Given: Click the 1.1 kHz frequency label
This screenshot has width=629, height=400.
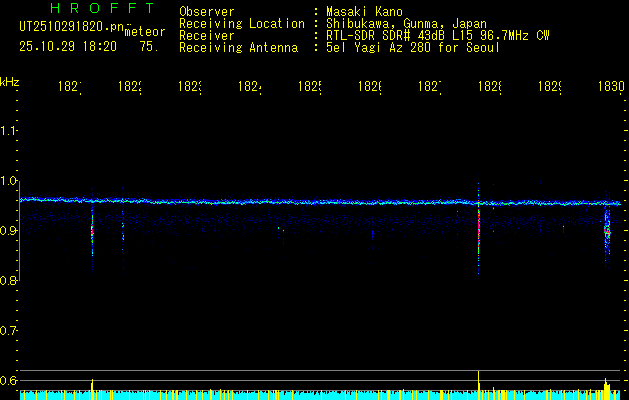Looking at the screenshot, I should [8, 130].
